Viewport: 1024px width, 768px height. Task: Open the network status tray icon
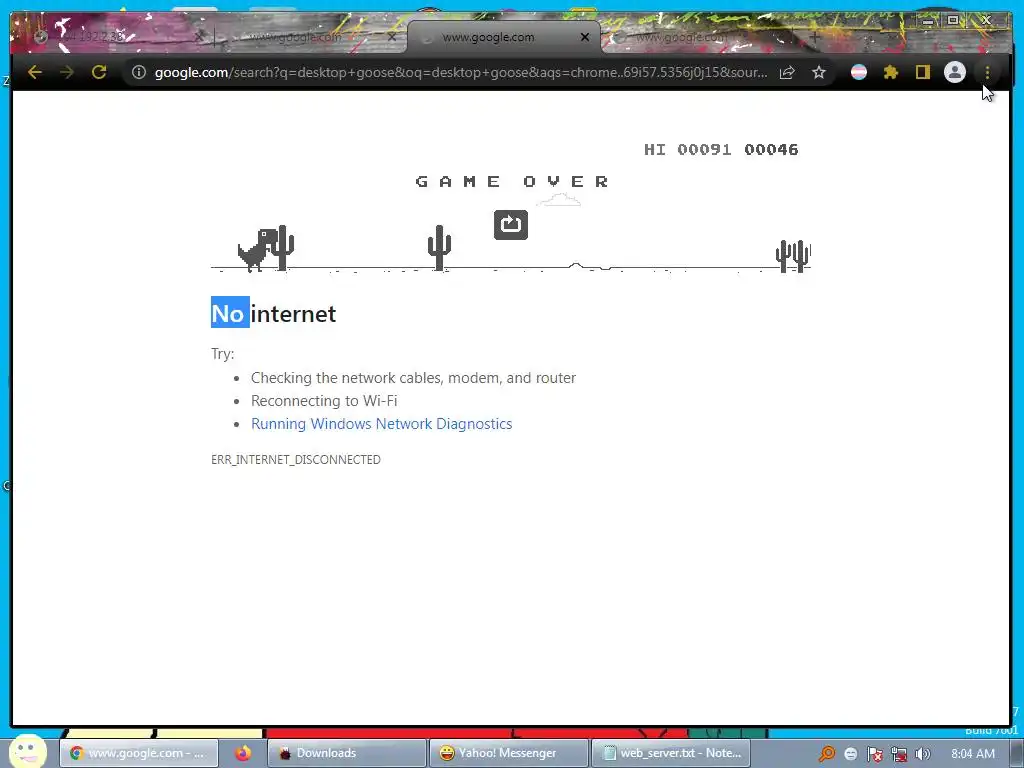coord(899,754)
